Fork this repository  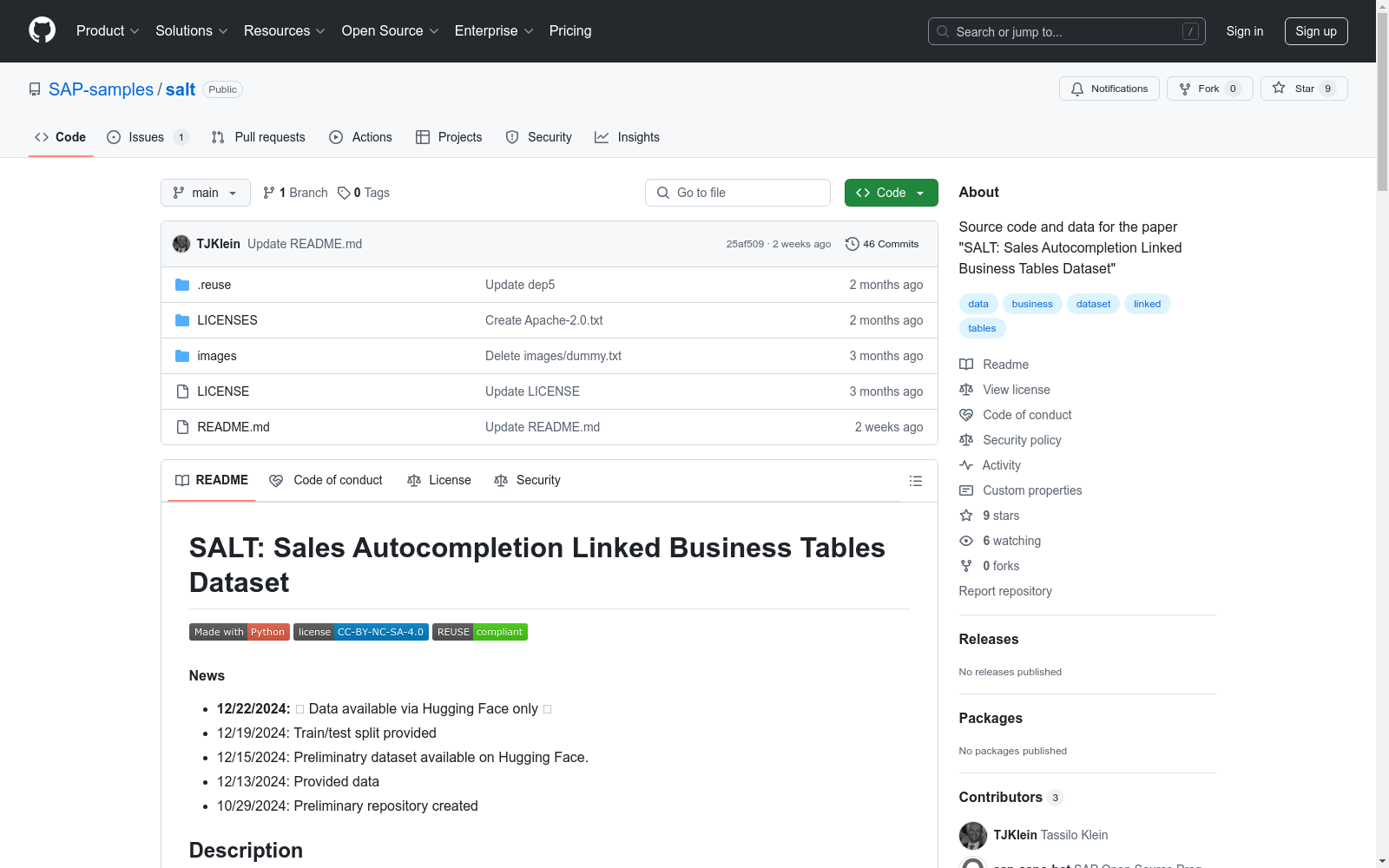point(1210,89)
